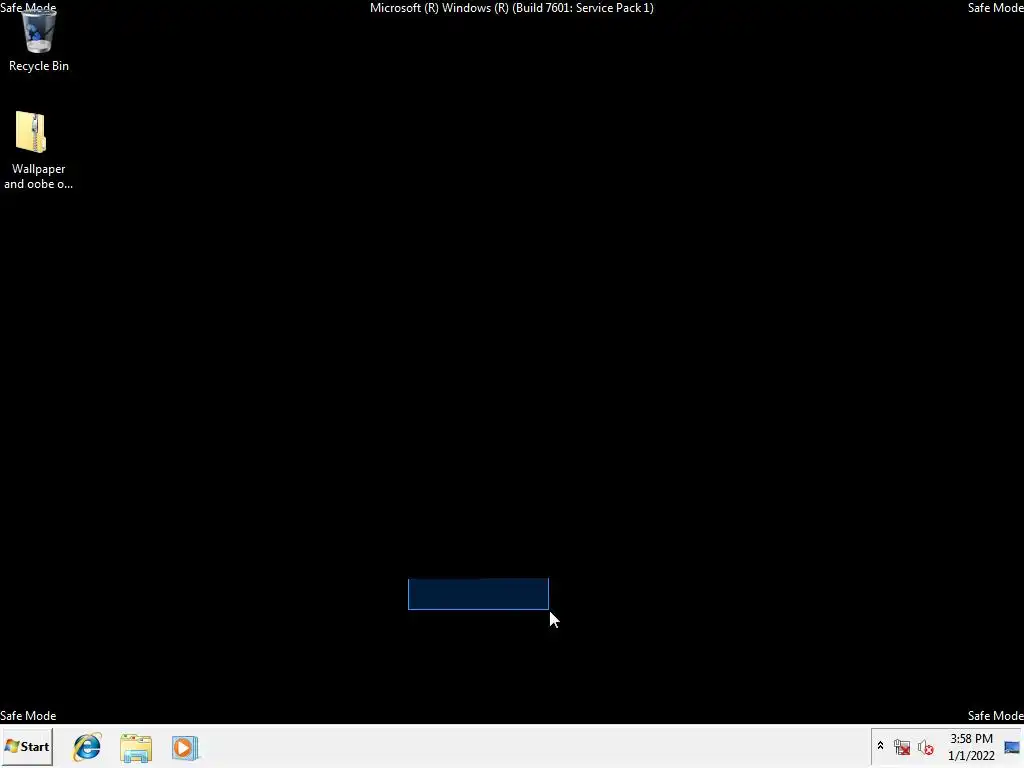Click the muted volume tray icon

tap(925, 747)
